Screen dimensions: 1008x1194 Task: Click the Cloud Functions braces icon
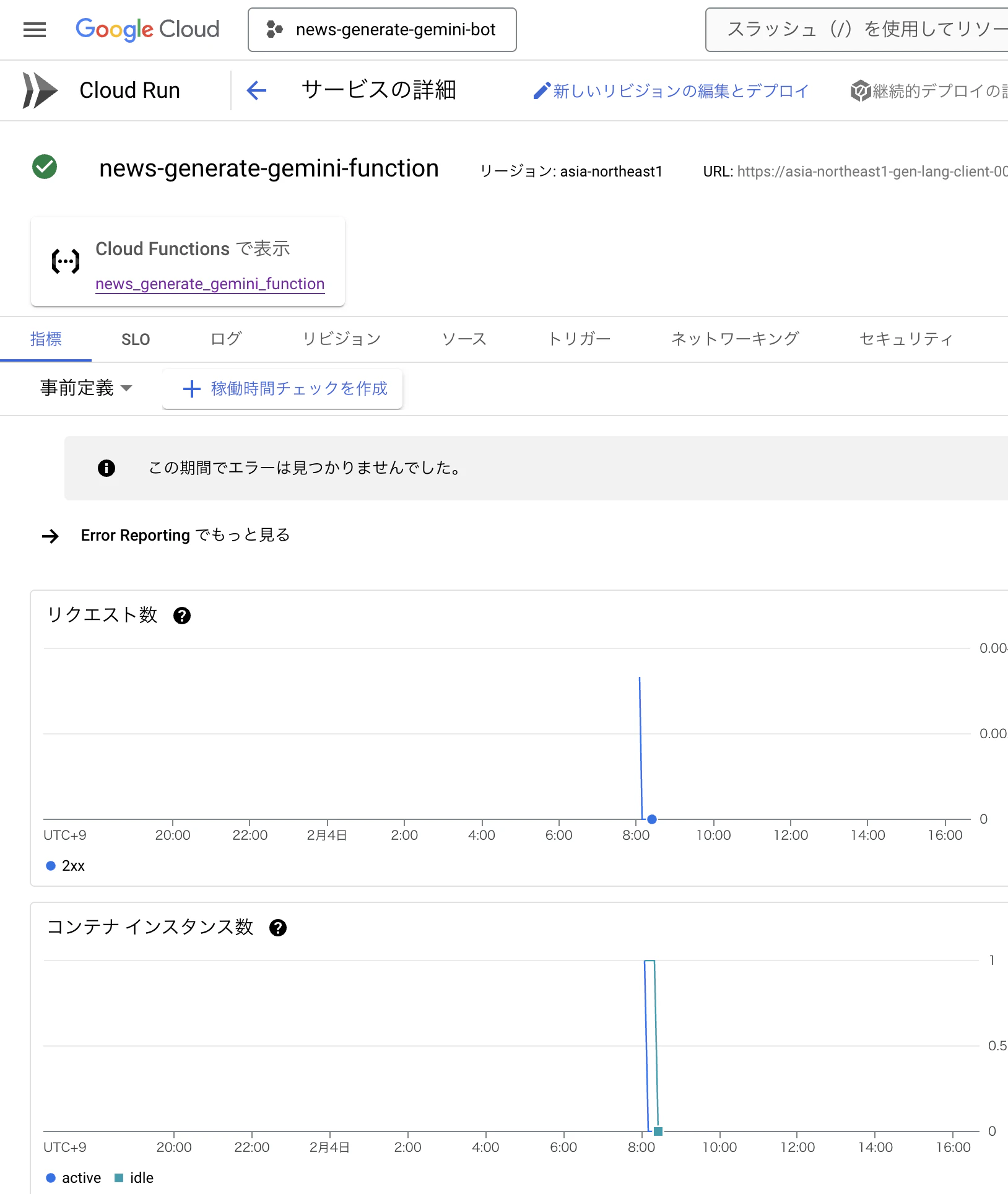[65, 261]
